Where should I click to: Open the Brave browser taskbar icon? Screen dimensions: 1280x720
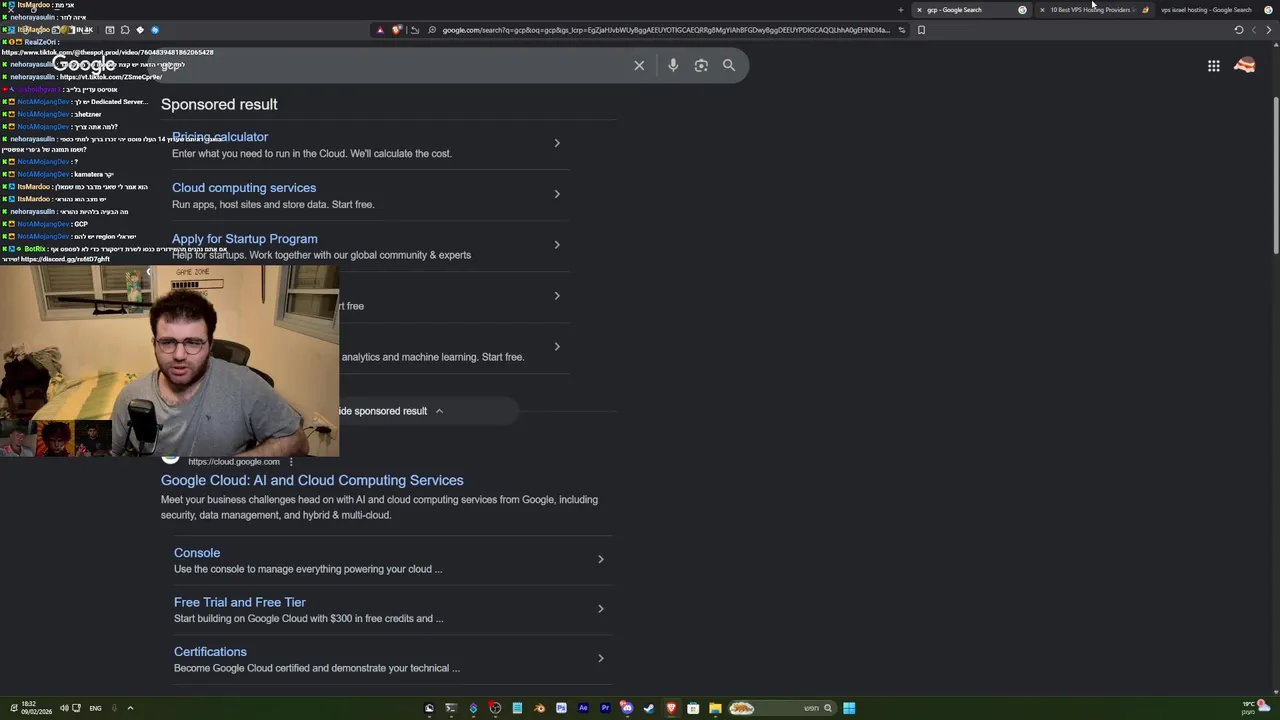coord(671,708)
